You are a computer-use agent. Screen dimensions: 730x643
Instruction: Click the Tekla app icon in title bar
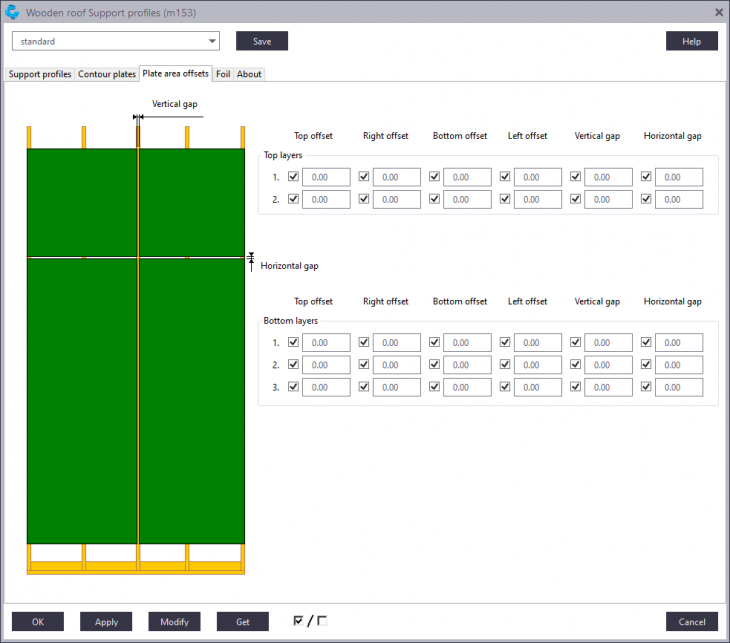tap(12, 12)
